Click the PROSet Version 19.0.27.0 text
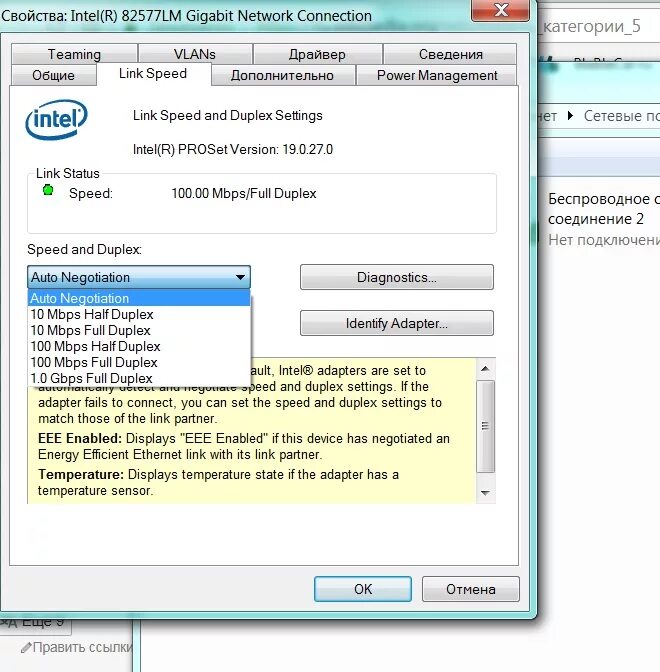 [x=233, y=149]
